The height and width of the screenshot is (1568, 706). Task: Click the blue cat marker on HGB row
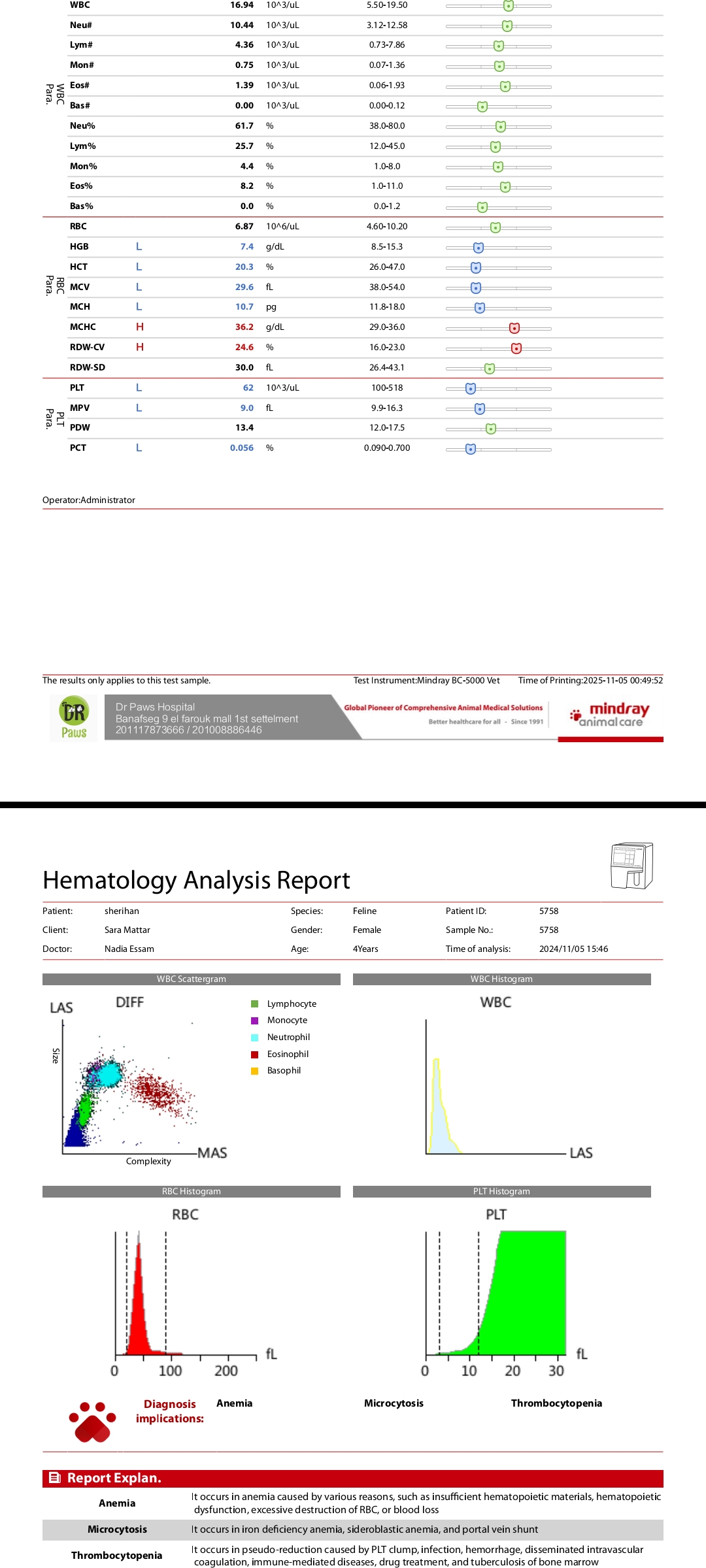479,248
